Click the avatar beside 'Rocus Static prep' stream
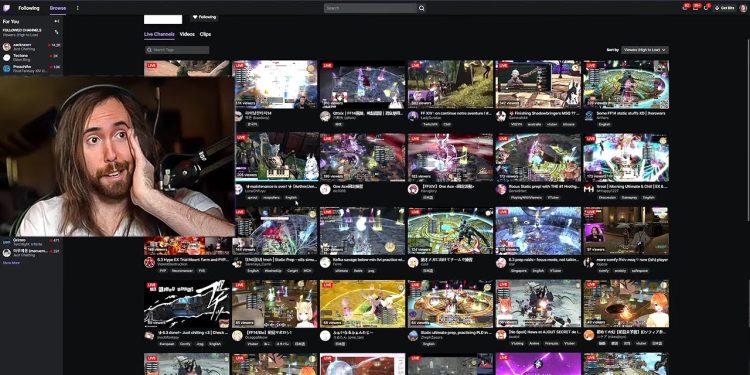 tap(501, 189)
